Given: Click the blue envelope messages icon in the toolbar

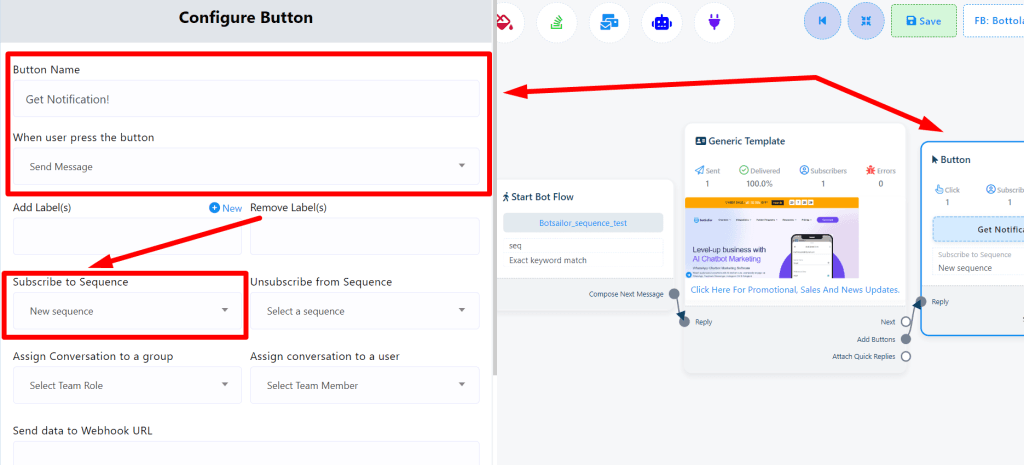Looking at the screenshot, I should click(608, 22).
